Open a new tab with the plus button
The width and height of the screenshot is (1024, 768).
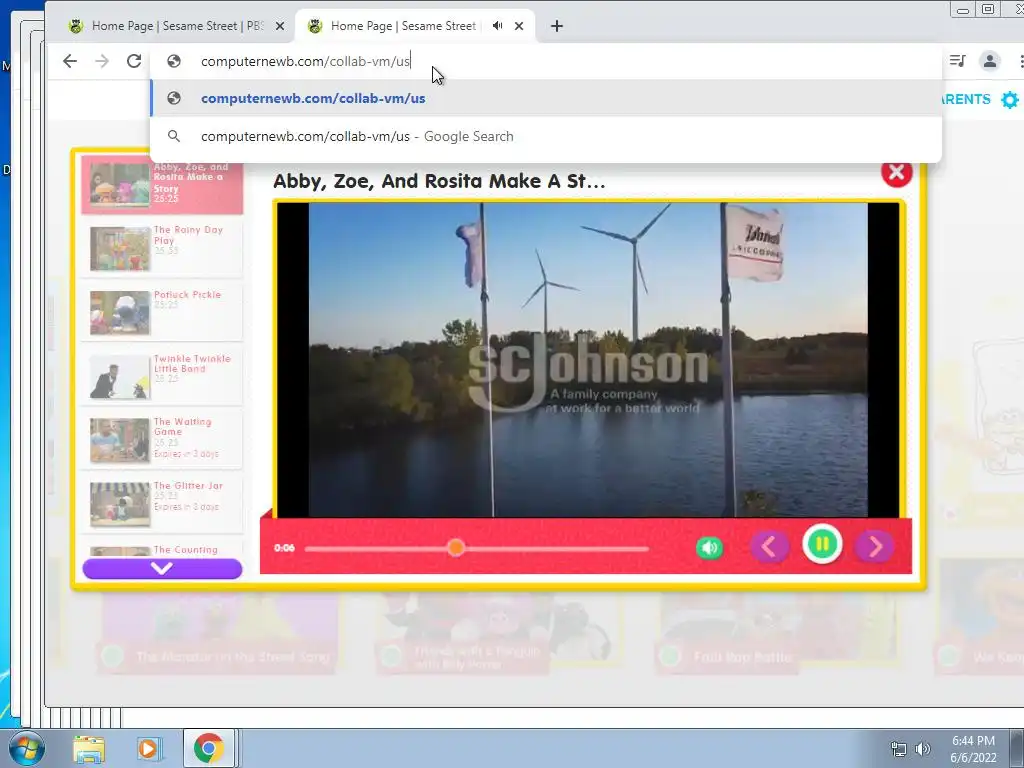(556, 26)
